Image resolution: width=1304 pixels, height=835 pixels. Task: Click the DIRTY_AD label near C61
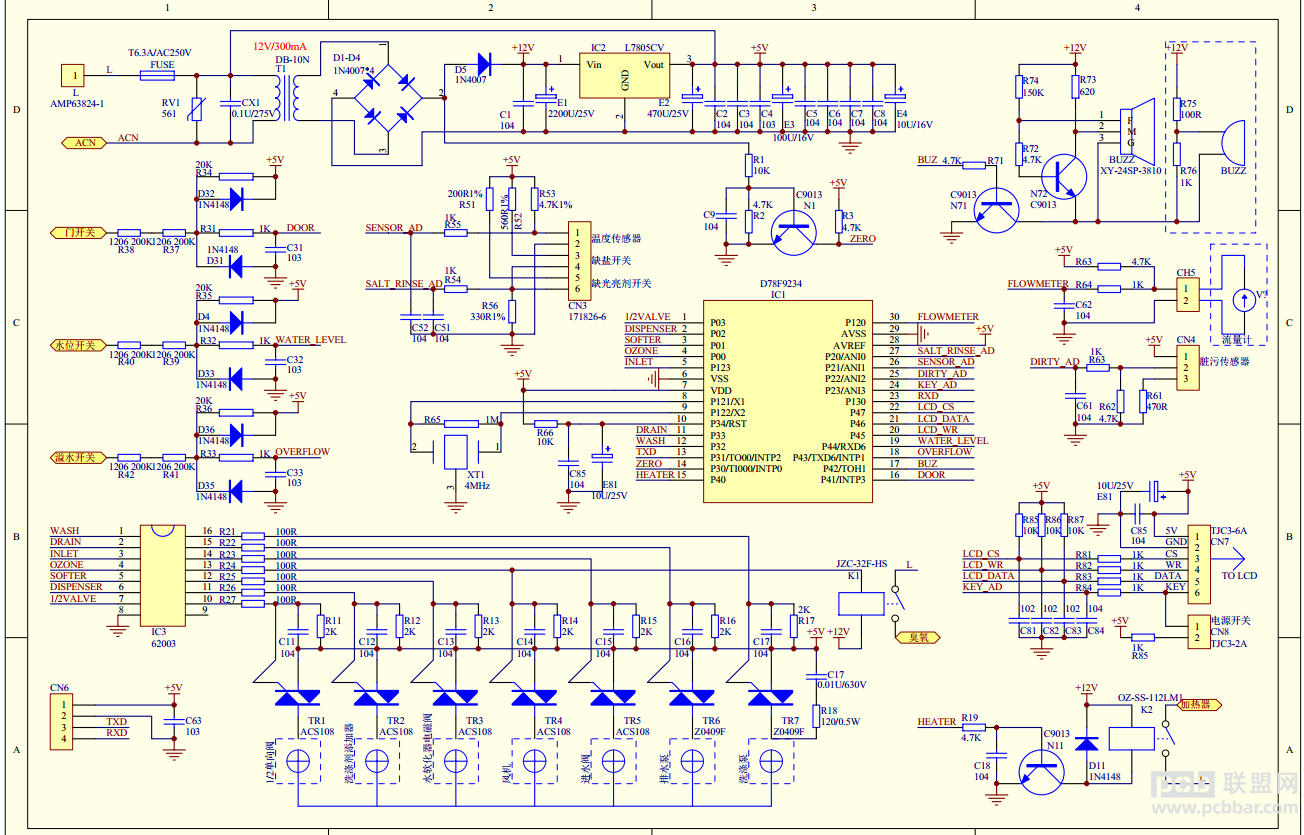1055,362
